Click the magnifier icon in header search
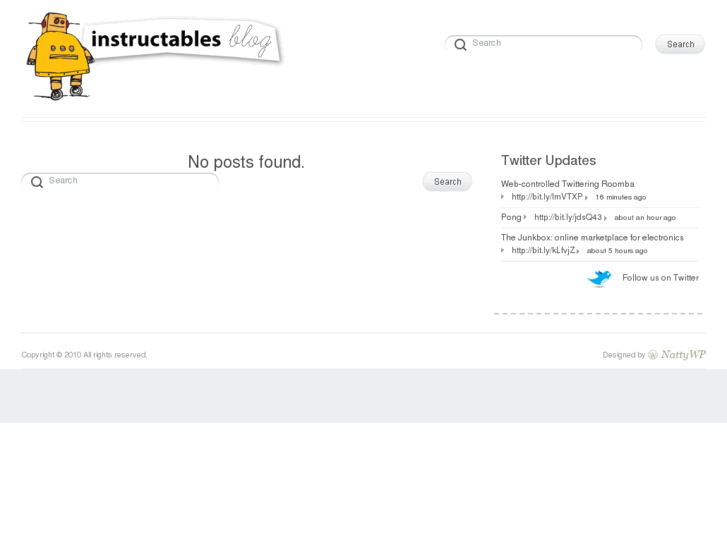Viewport: 727px width, 545px height. point(460,45)
